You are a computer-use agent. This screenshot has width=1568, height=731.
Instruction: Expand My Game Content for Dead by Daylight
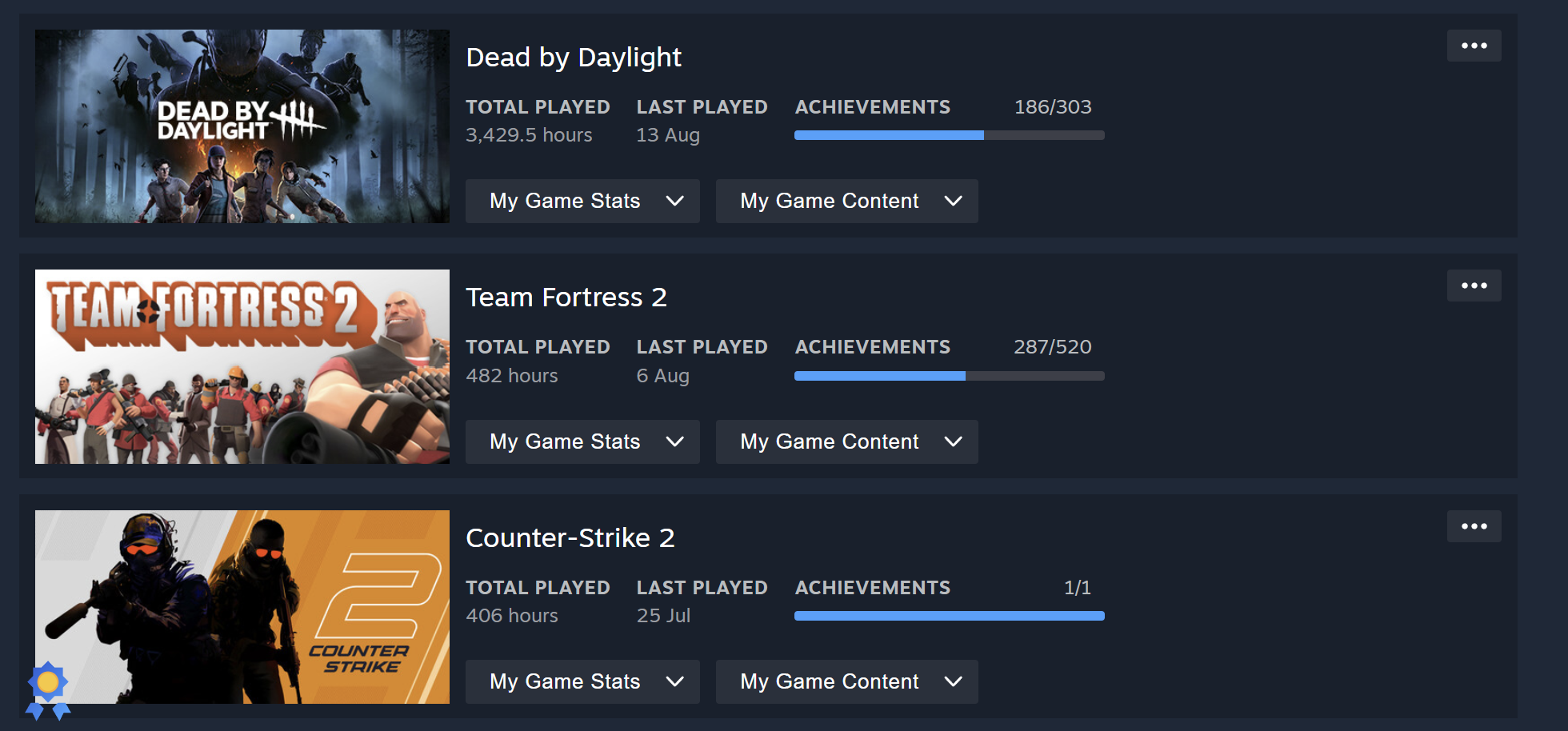846,201
